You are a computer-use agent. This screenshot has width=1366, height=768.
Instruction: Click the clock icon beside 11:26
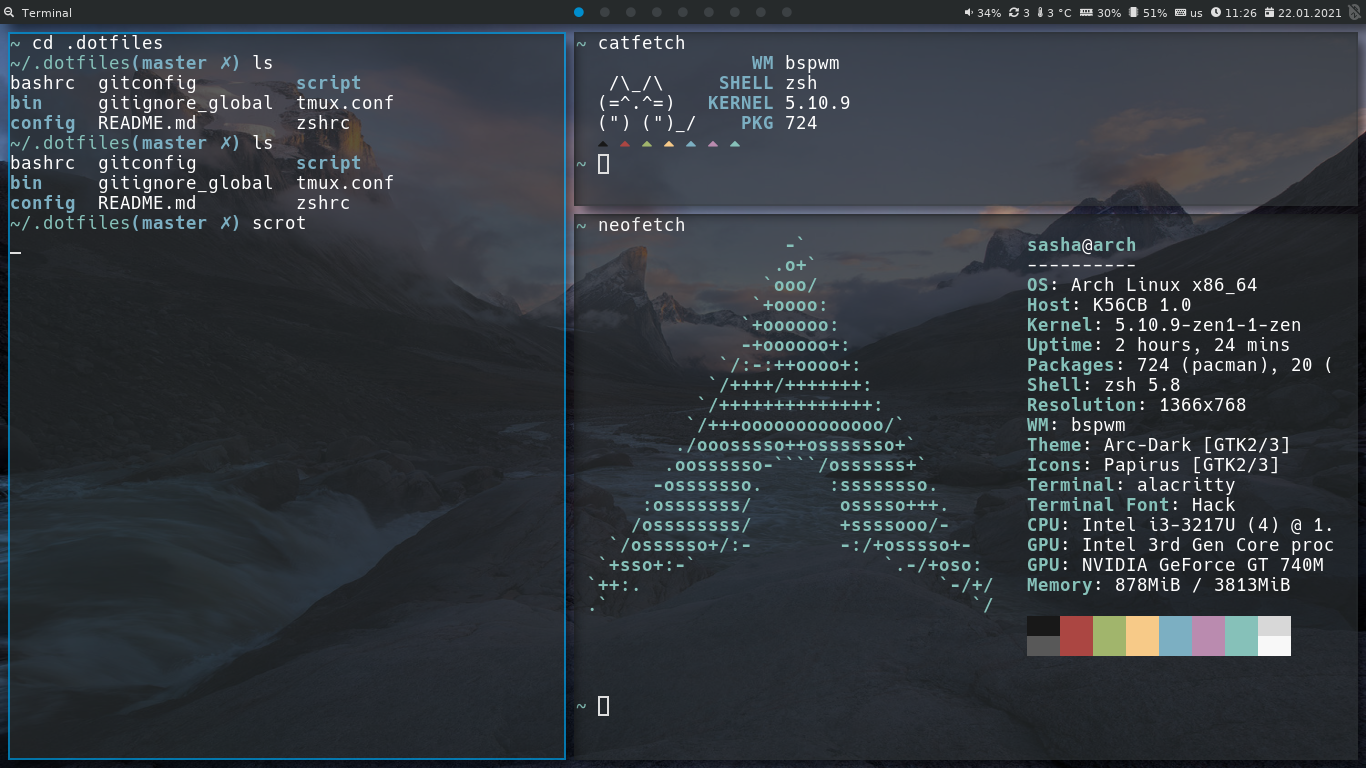coord(1216,13)
